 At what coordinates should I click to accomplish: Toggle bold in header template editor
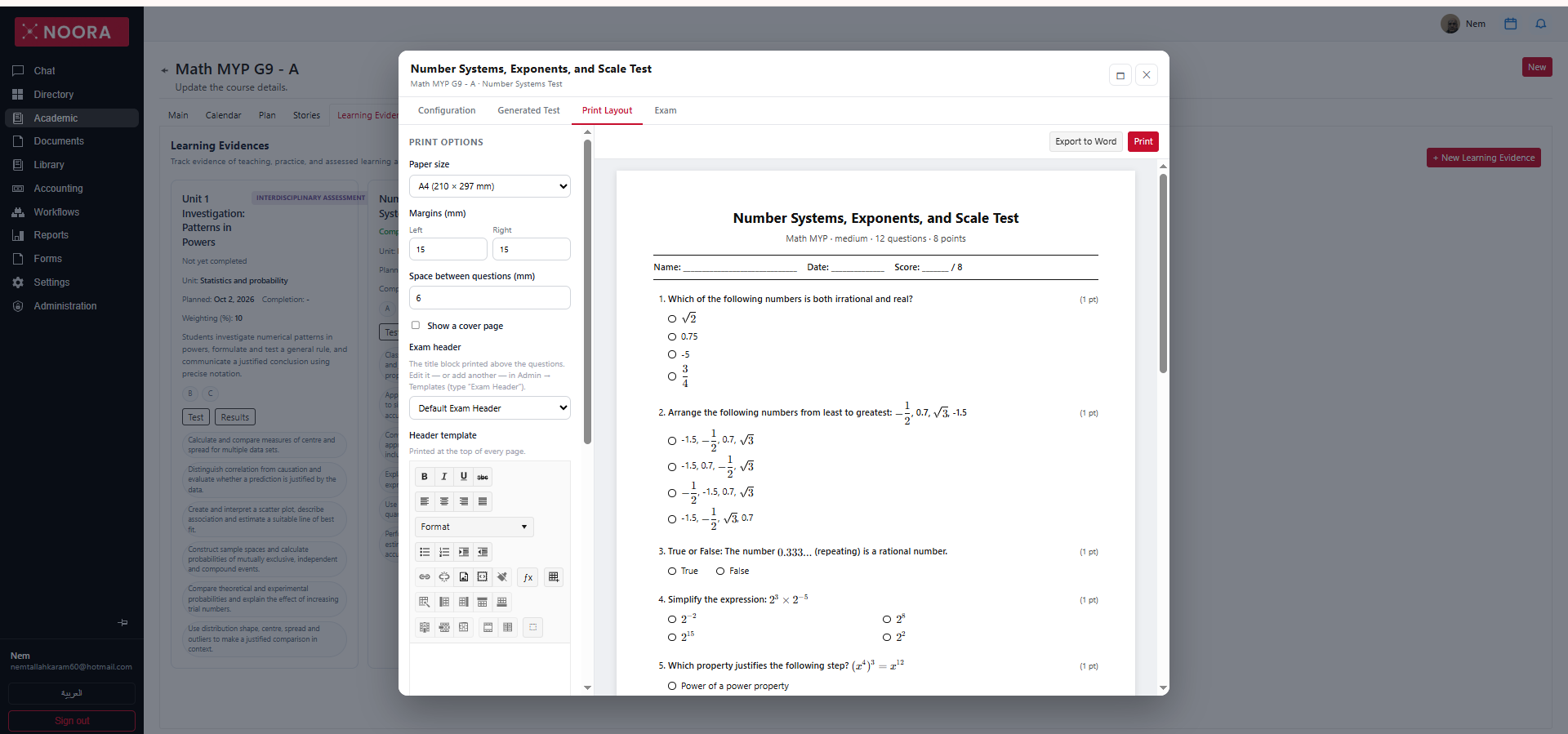point(425,477)
